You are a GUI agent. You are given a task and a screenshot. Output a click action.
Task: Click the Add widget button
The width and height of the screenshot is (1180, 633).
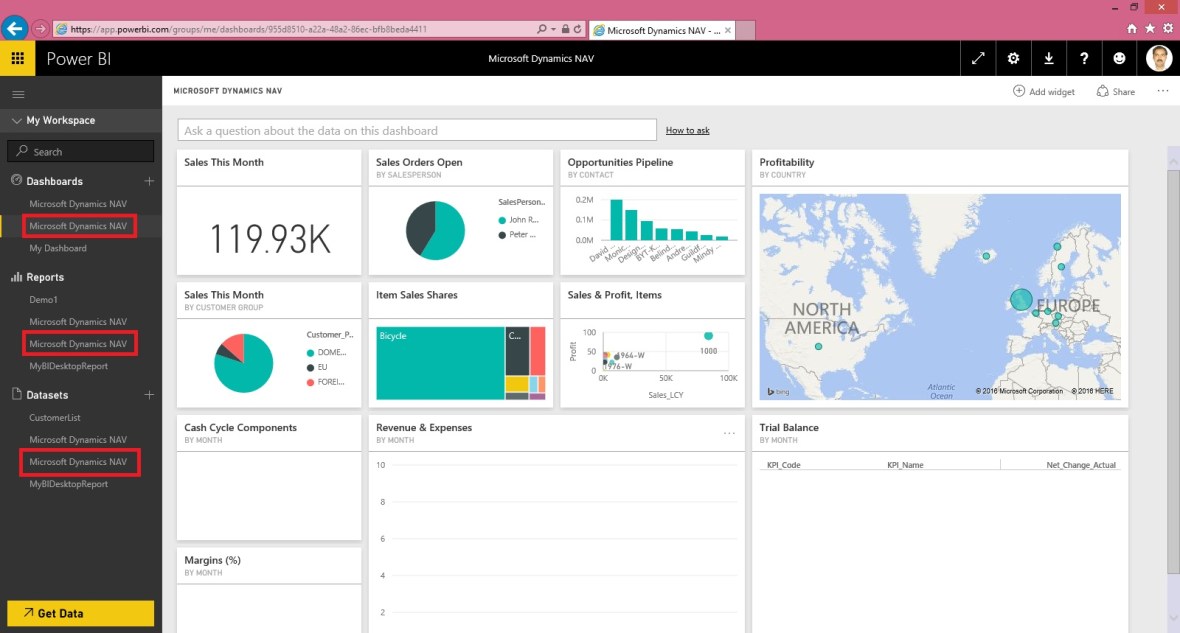(1043, 90)
